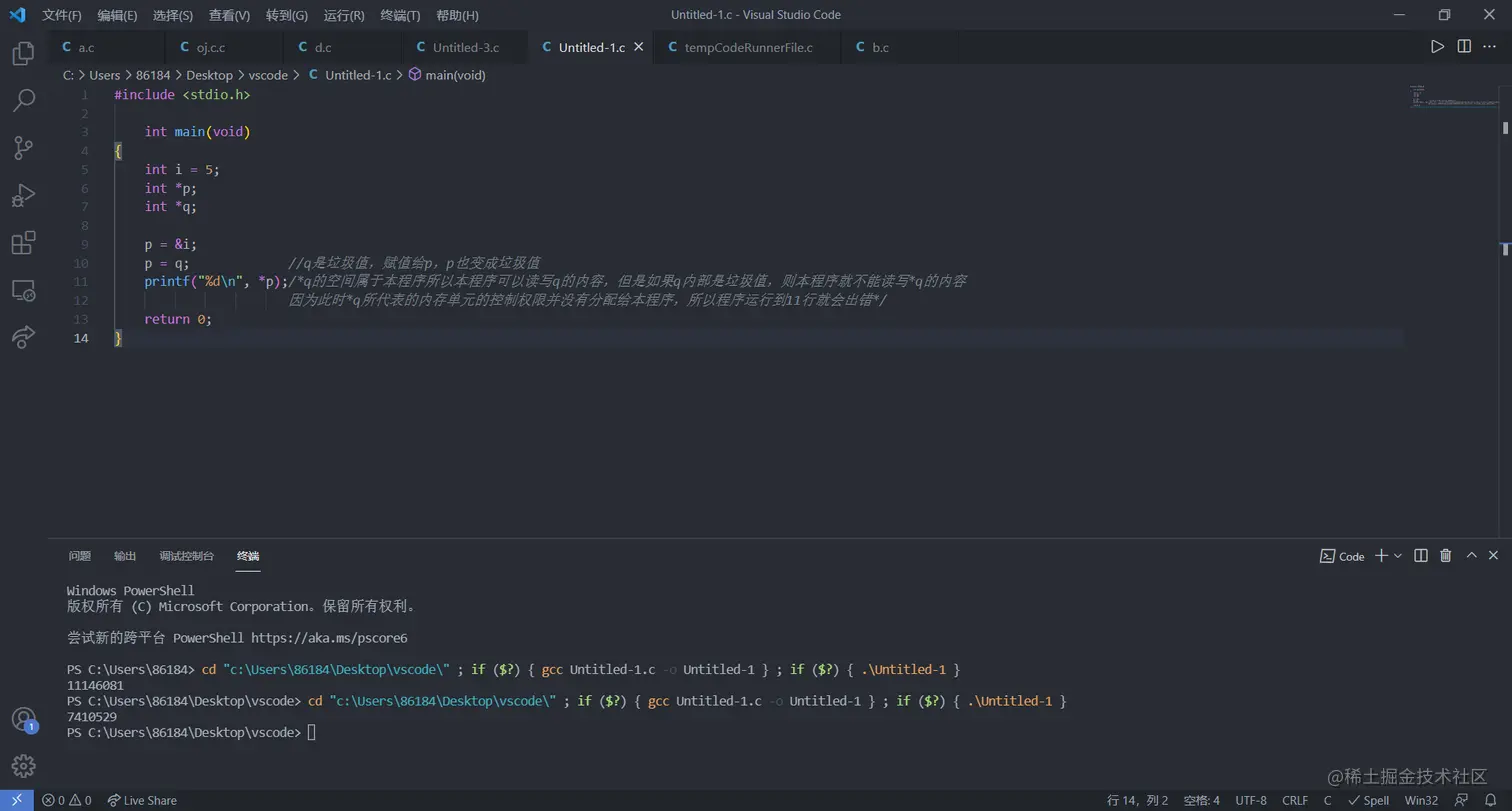The width and height of the screenshot is (1512, 811).
Task: Close the terminal panel
Action: coord(1493,556)
